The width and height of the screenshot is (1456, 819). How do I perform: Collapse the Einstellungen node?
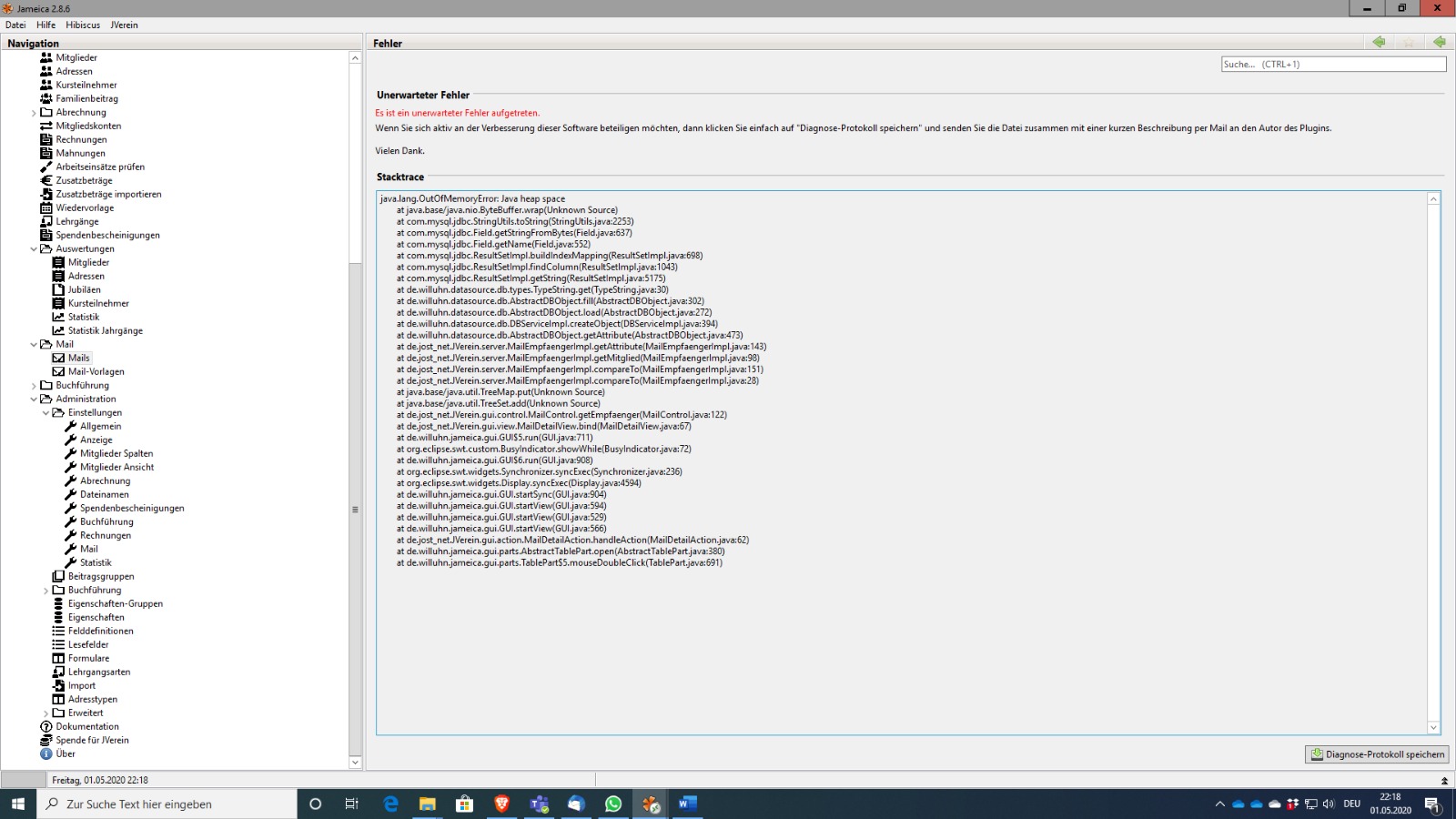(x=46, y=412)
